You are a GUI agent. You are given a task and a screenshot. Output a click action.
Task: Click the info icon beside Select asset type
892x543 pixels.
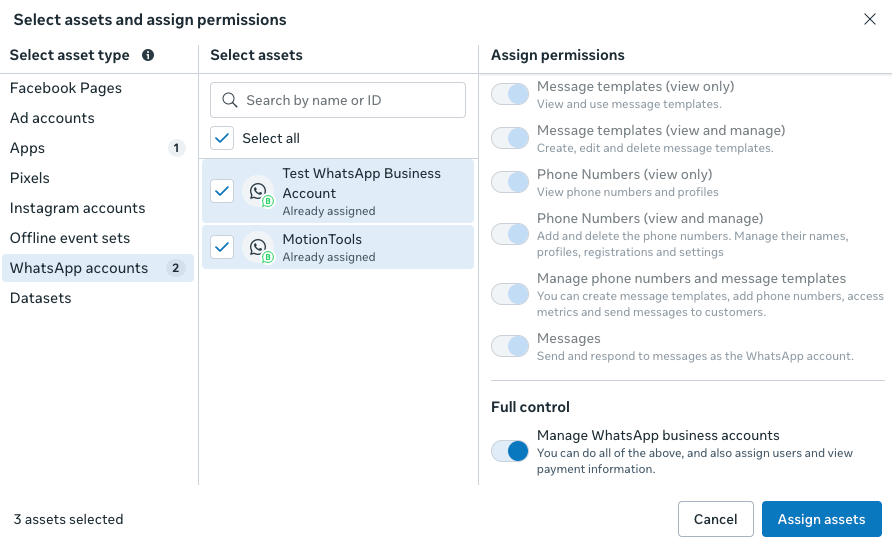148,55
